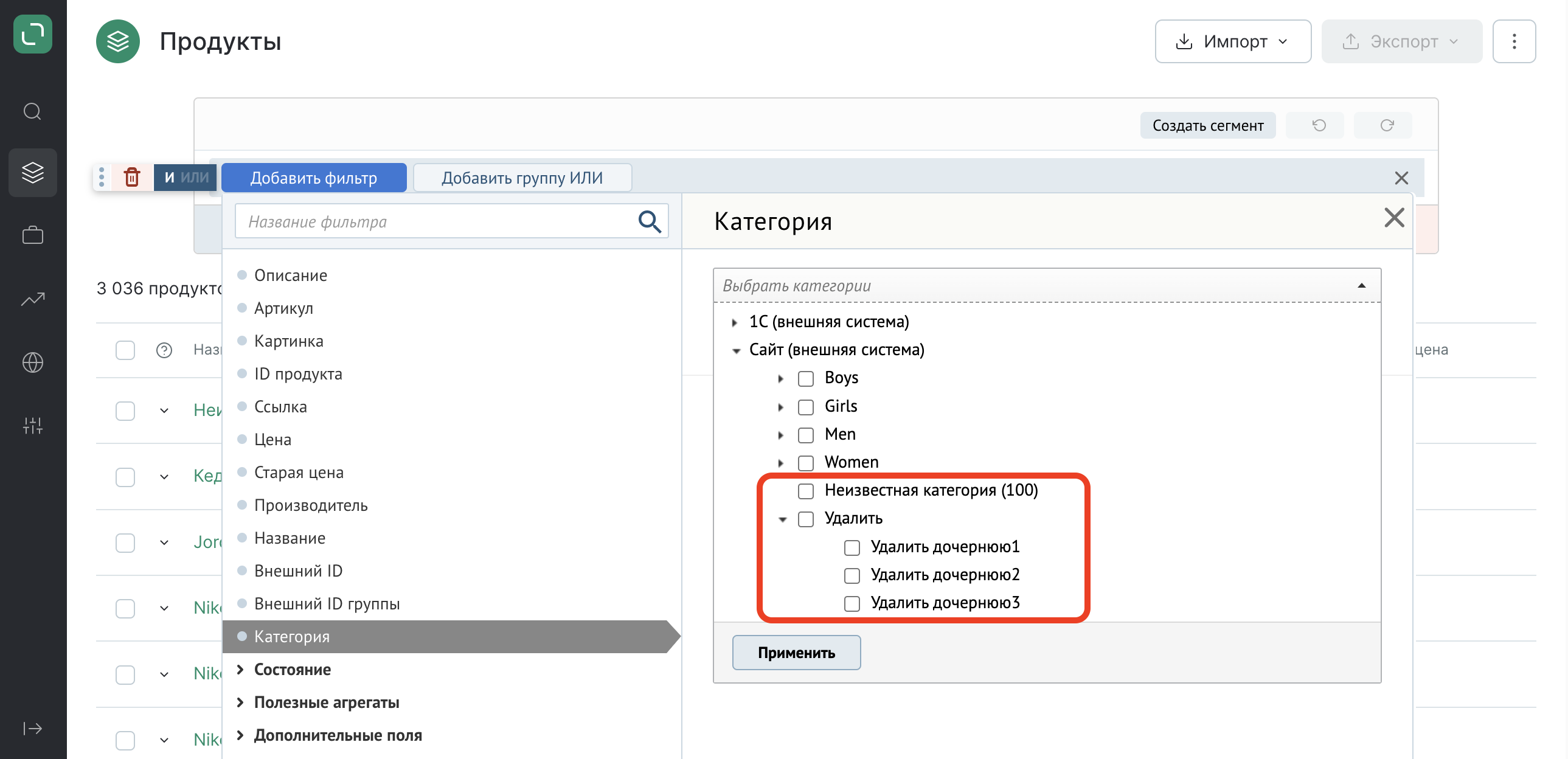The height and width of the screenshot is (759, 1568).
Task: Select the Название filter
Action: point(290,538)
